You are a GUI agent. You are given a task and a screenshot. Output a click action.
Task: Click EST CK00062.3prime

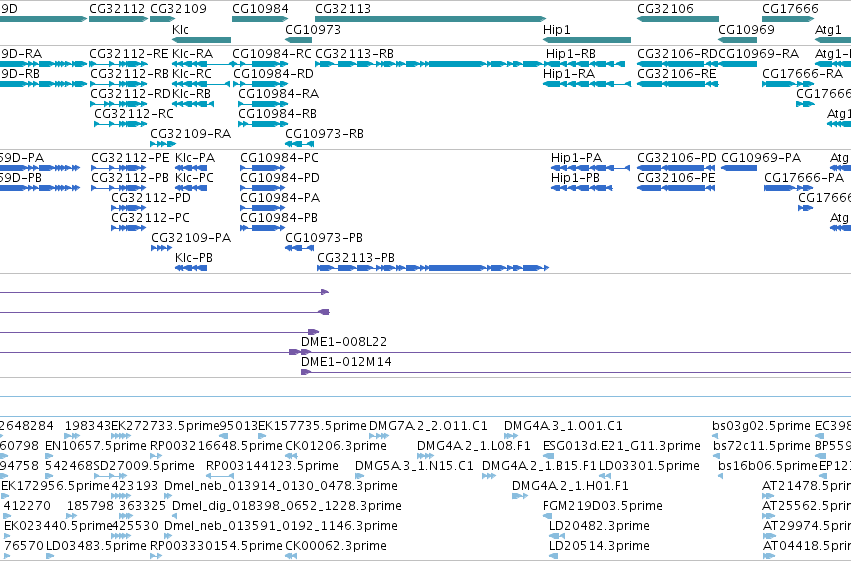(x=335, y=546)
